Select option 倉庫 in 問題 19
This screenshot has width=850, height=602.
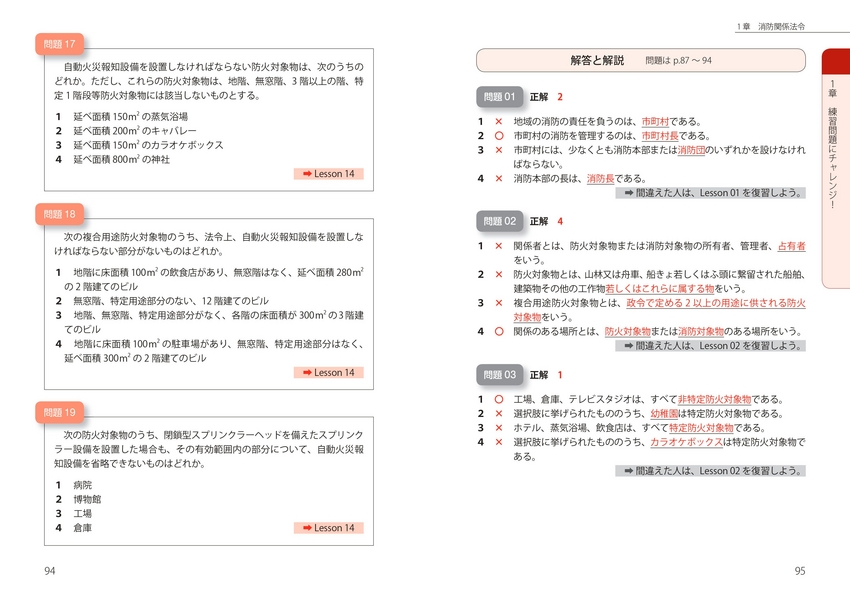click(74, 528)
